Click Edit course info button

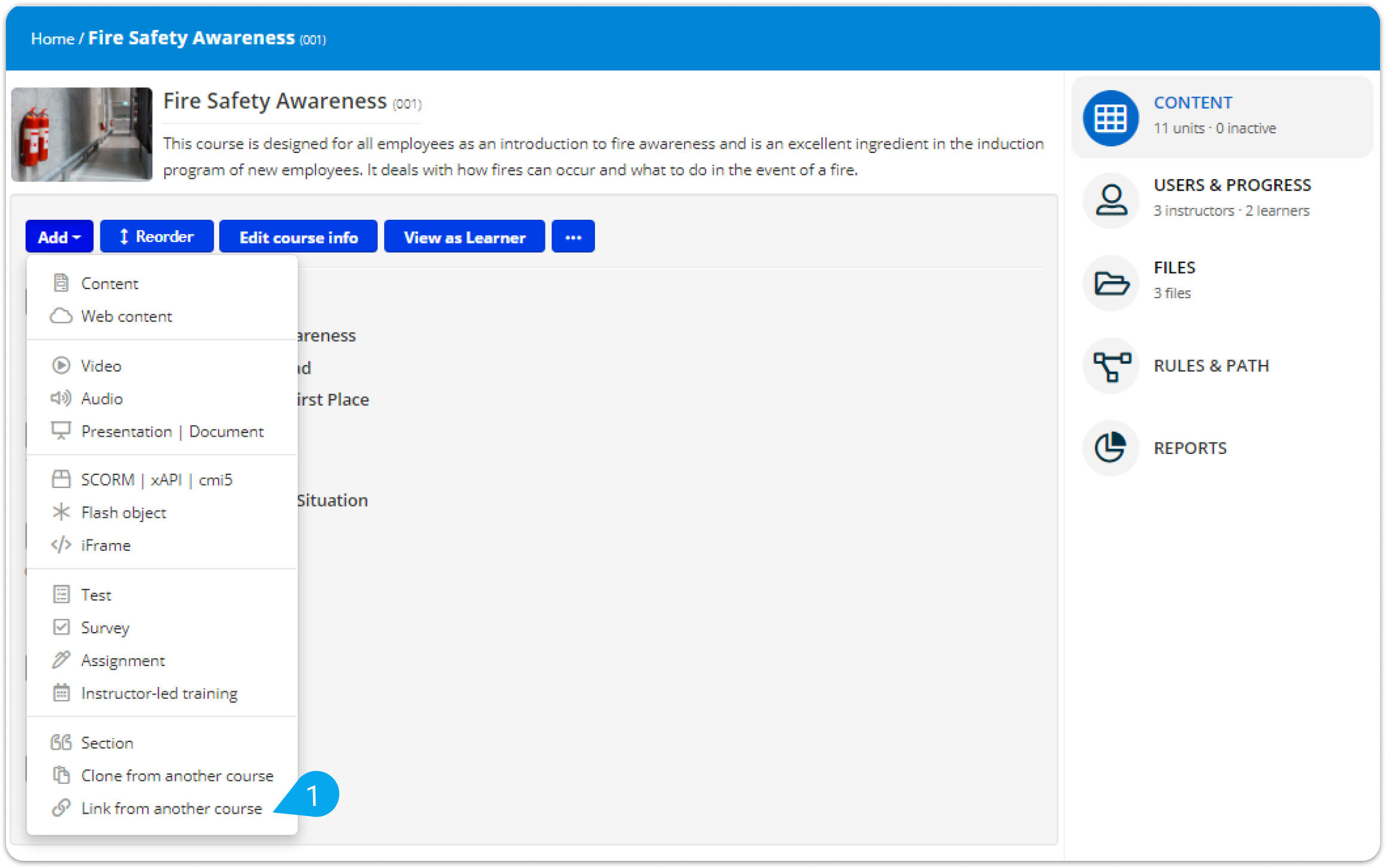click(x=298, y=237)
